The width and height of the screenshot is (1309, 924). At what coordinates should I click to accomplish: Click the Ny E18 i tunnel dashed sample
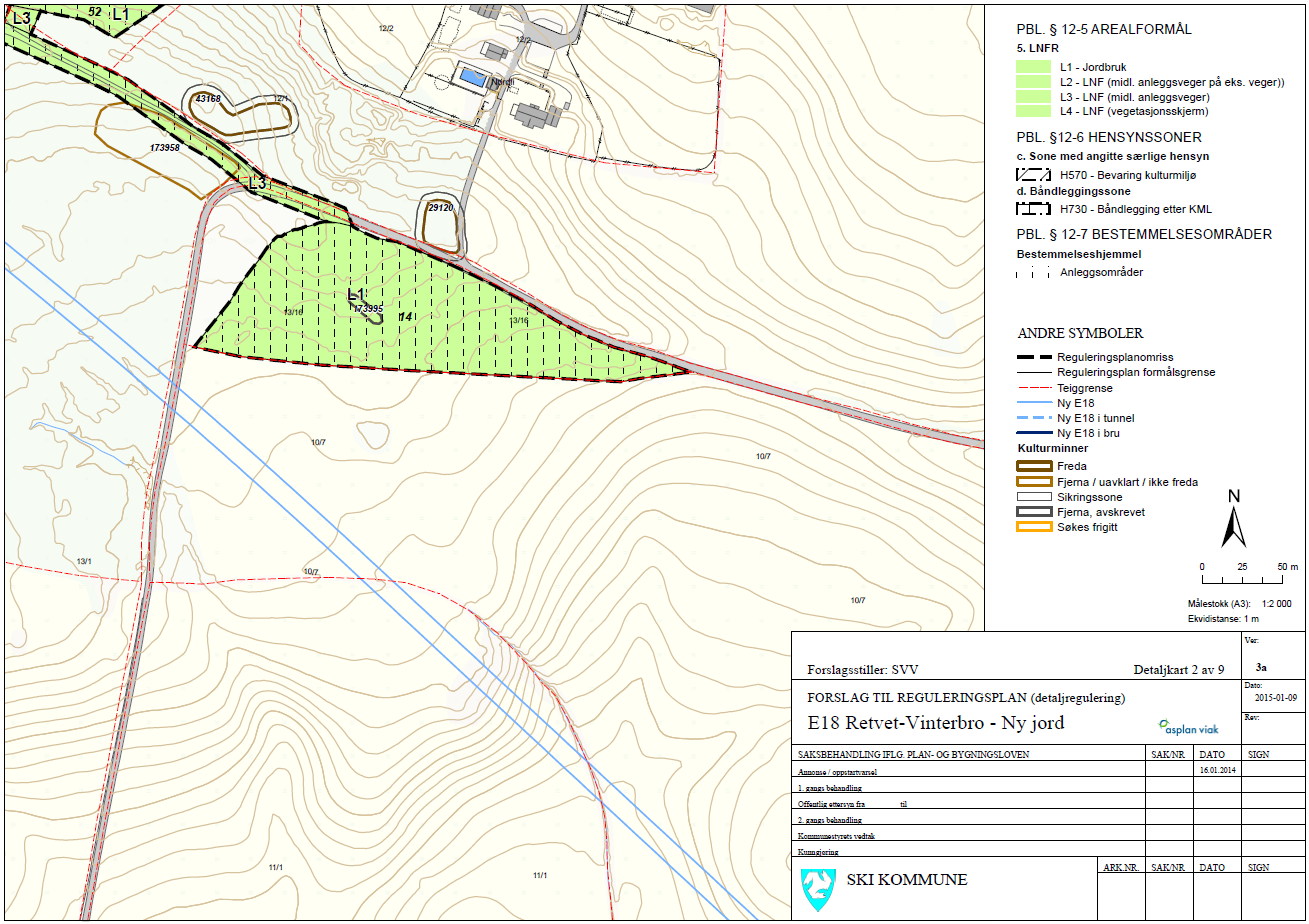pyautogui.click(x=1033, y=418)
